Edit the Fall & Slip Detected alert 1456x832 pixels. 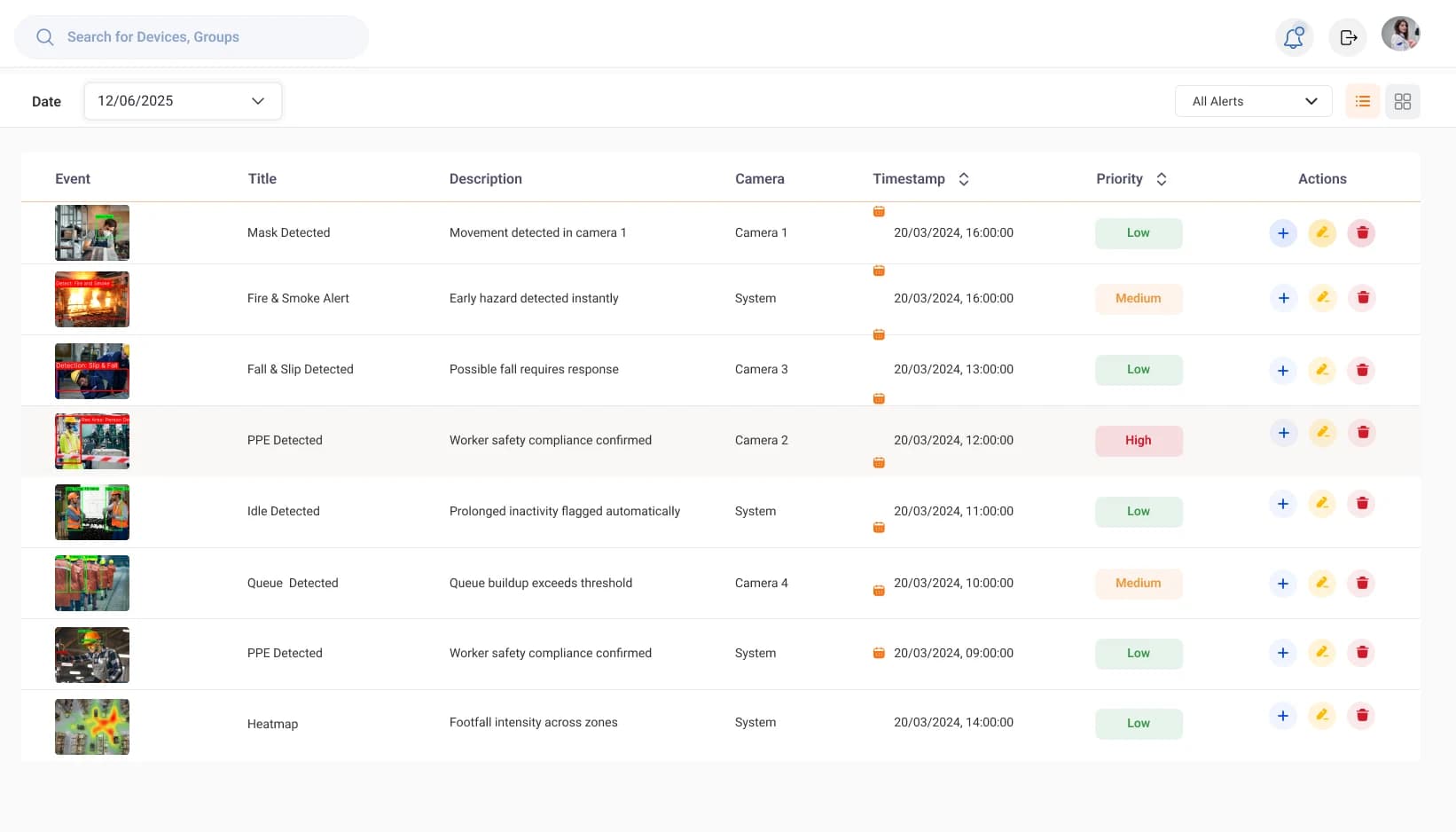click(x=1322, y=370)
